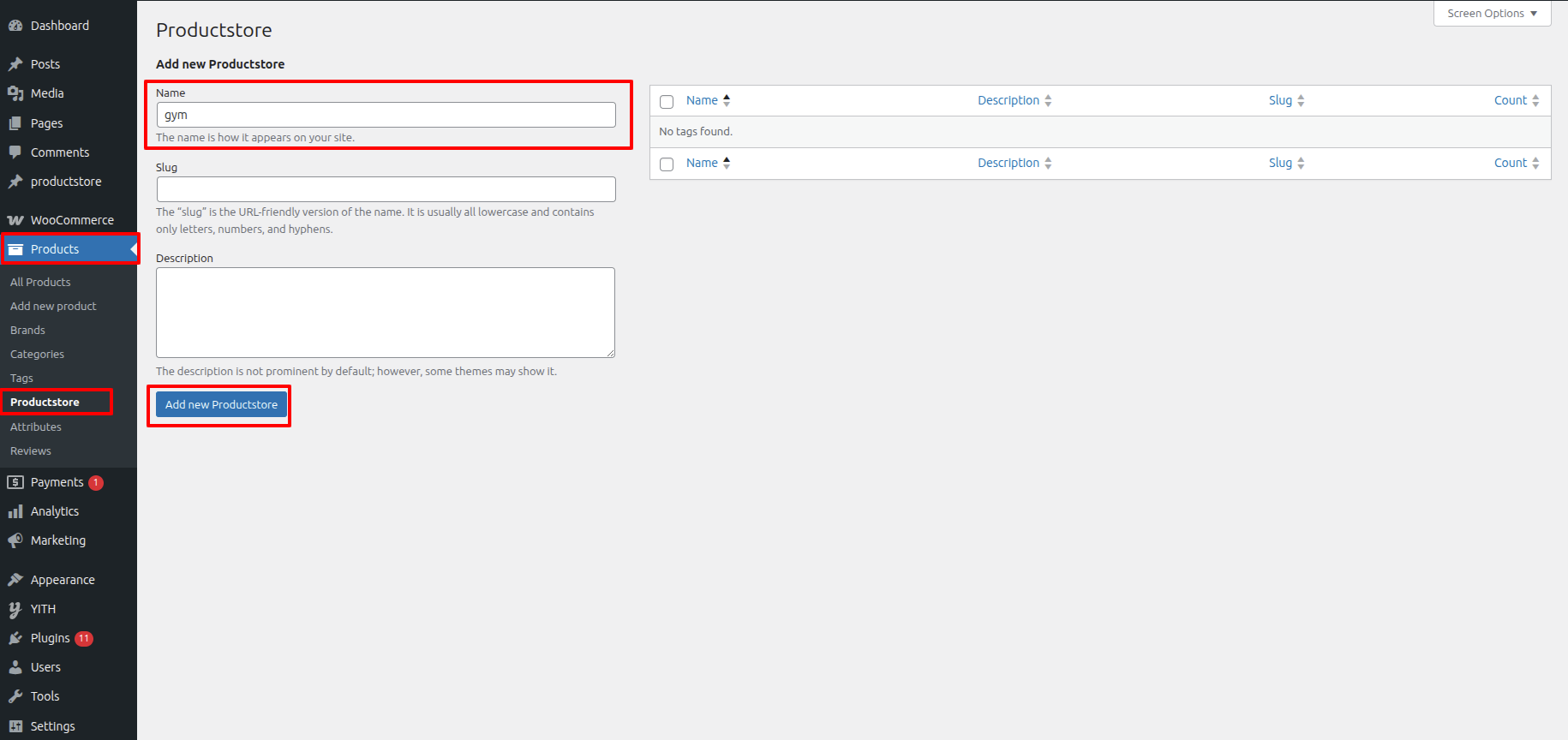The width and height of the screenshot is (1568, 740).
Task: Open Categories submenu under Products
Action: tap(37, 354)
